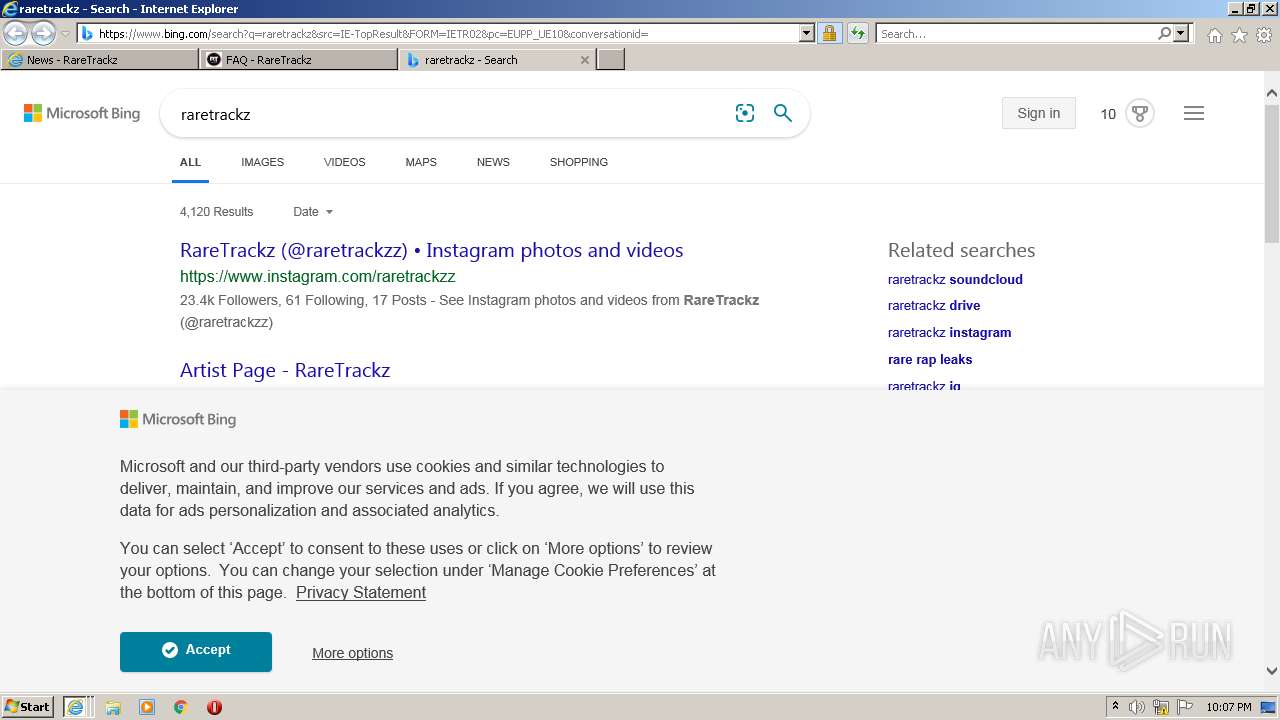
Task: Open More options for cookies
Action: (352, 653)
